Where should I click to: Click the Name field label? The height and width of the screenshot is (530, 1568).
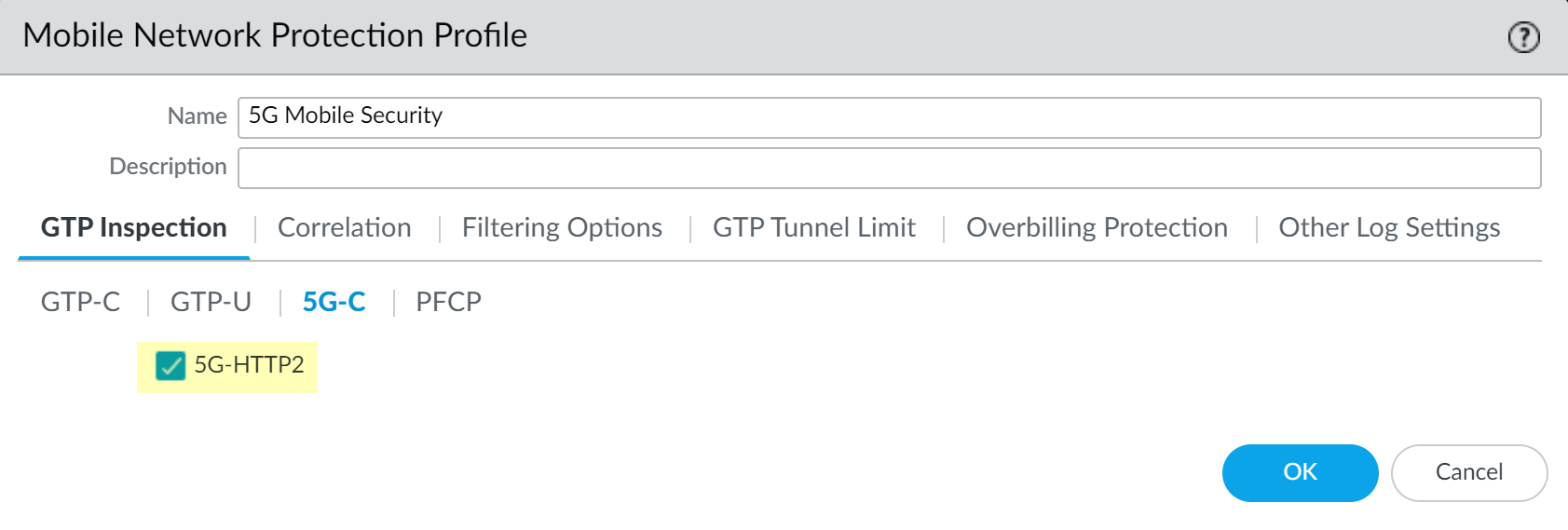coord(197,116)
